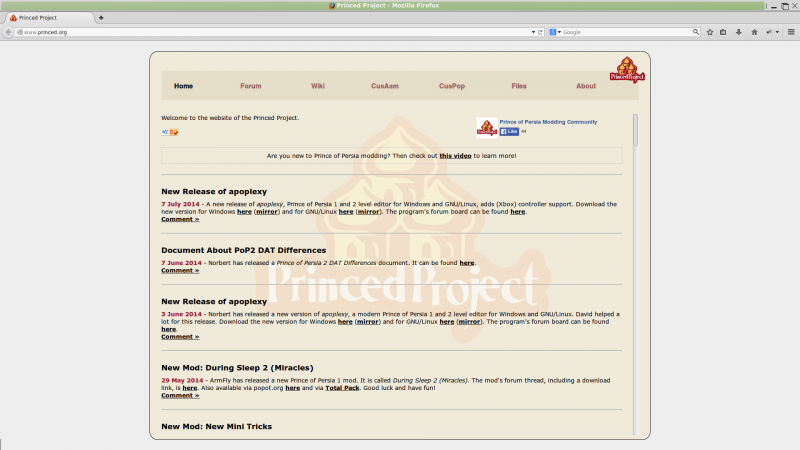This screenshot has width=800, height=450.
Task: Open the Forum navigation tab
Action: click(251, 86)
